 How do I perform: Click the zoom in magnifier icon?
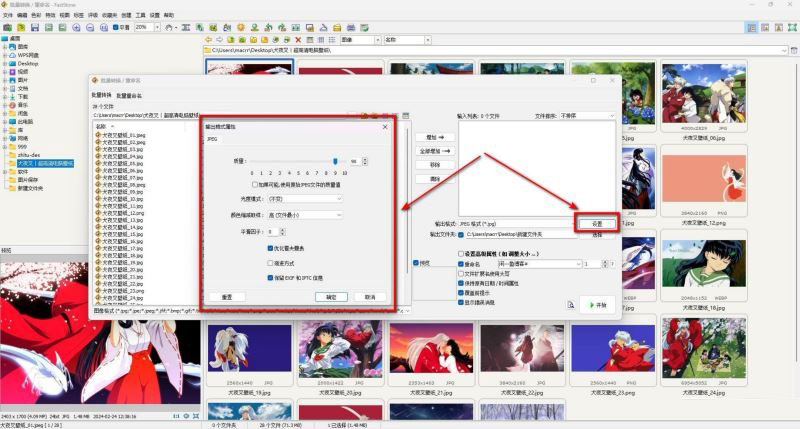(x=76, y=28)
